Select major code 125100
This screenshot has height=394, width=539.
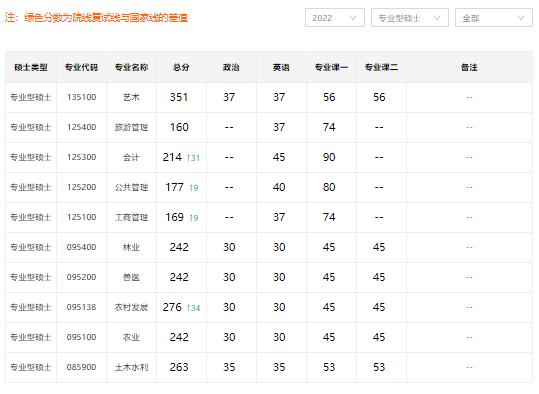tap(81, 217)
